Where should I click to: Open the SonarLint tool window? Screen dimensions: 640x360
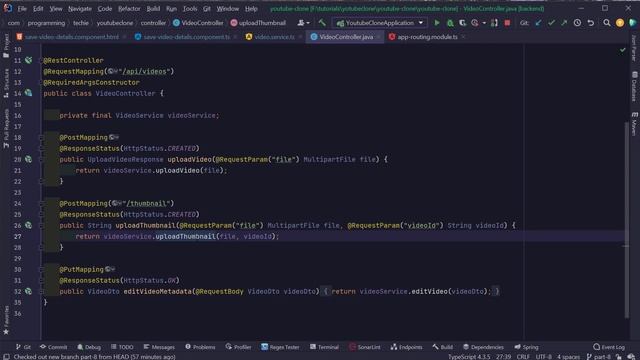pyautogui.click(x=364, y=347)
